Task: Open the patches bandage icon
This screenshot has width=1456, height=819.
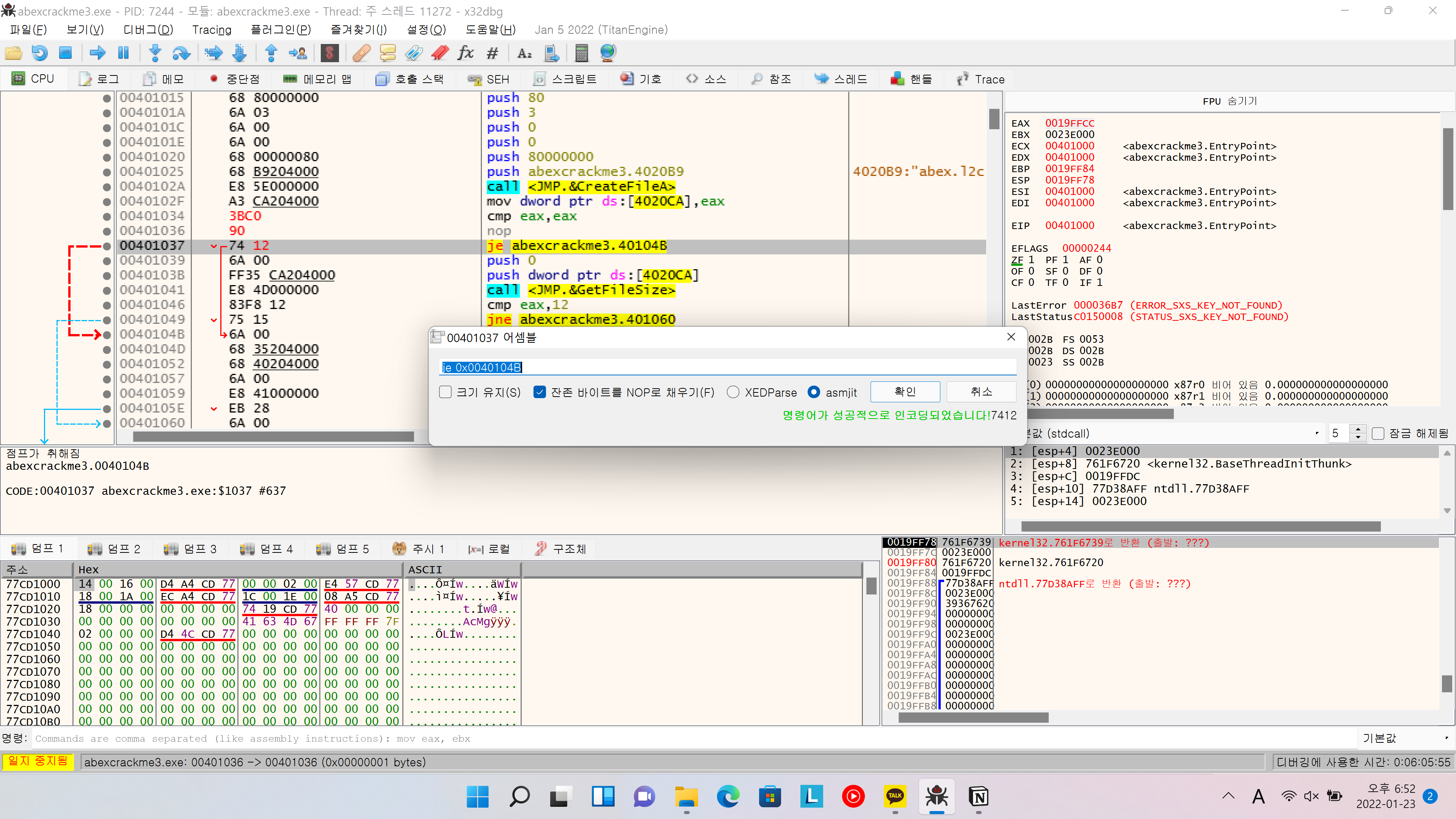Action: (x=361, y=54)
